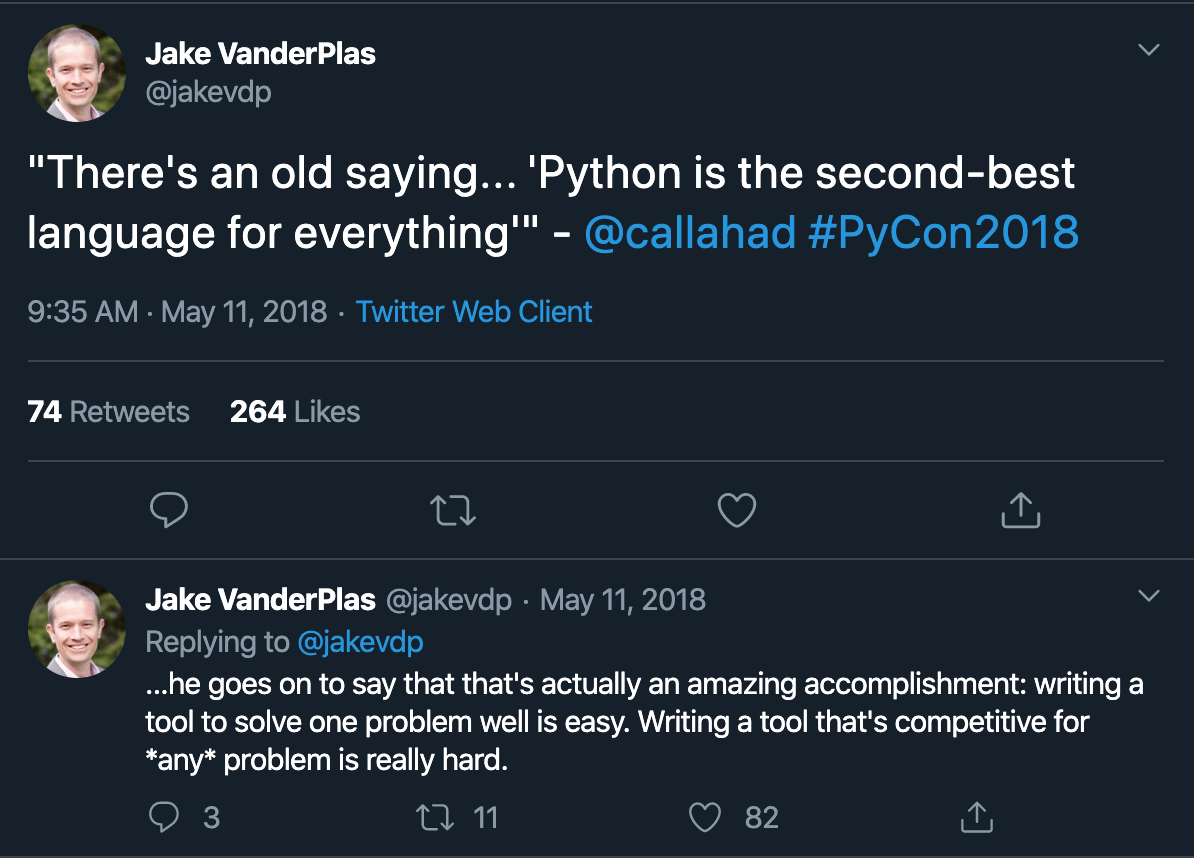Open the reply tweet's more-options chevron

[1149, 596]
